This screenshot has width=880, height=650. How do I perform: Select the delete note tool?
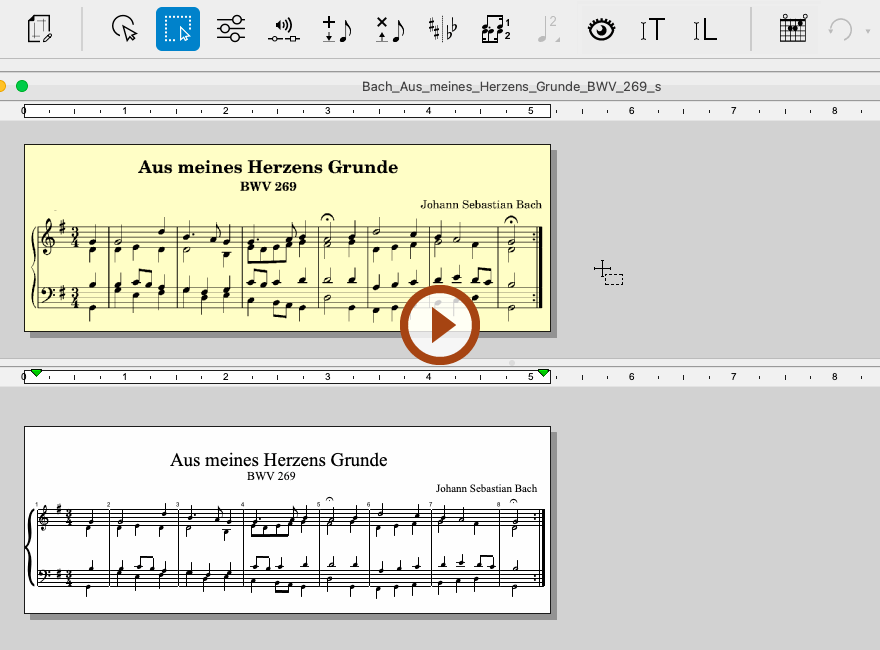pyautogui.click(x=389, y=29)
